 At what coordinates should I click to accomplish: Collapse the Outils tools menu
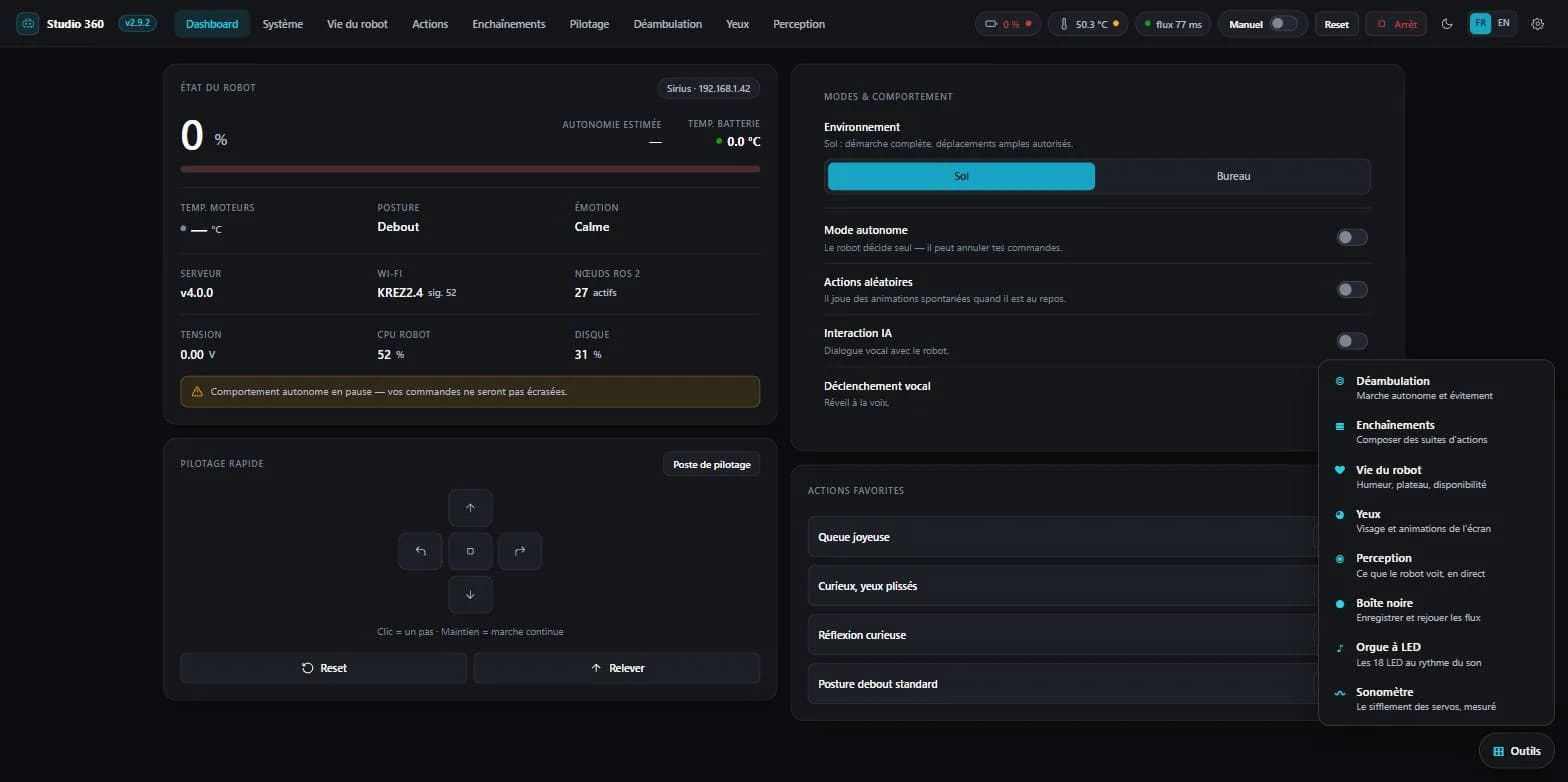point(1516,751)
